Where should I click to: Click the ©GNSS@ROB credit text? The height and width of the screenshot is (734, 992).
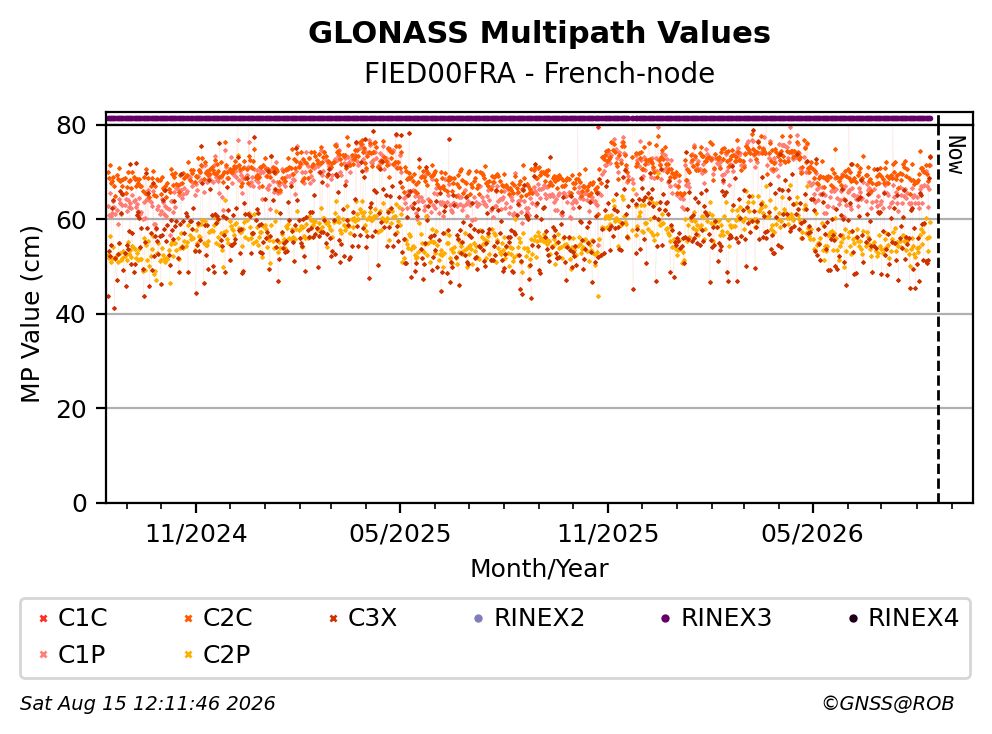[x=888, y=704]
